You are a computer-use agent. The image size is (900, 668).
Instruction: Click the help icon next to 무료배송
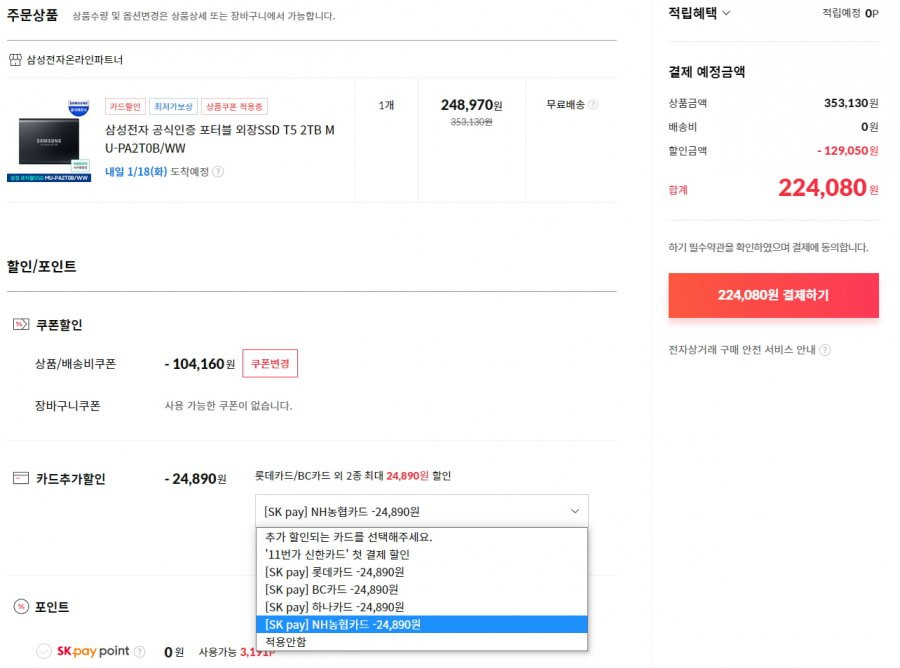[x=593, y=104]
